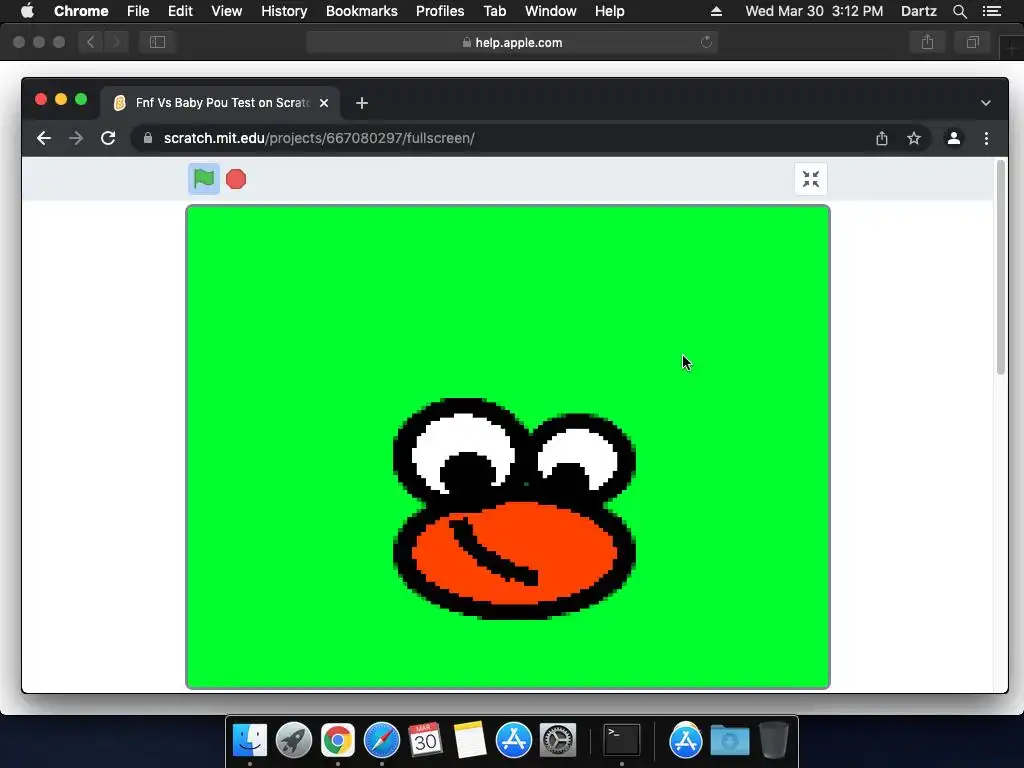Image resolution: width=1024 pixels, height=768 pixels.
Task: Click the Scratch stage with Pou face
Action: (508, 447)
